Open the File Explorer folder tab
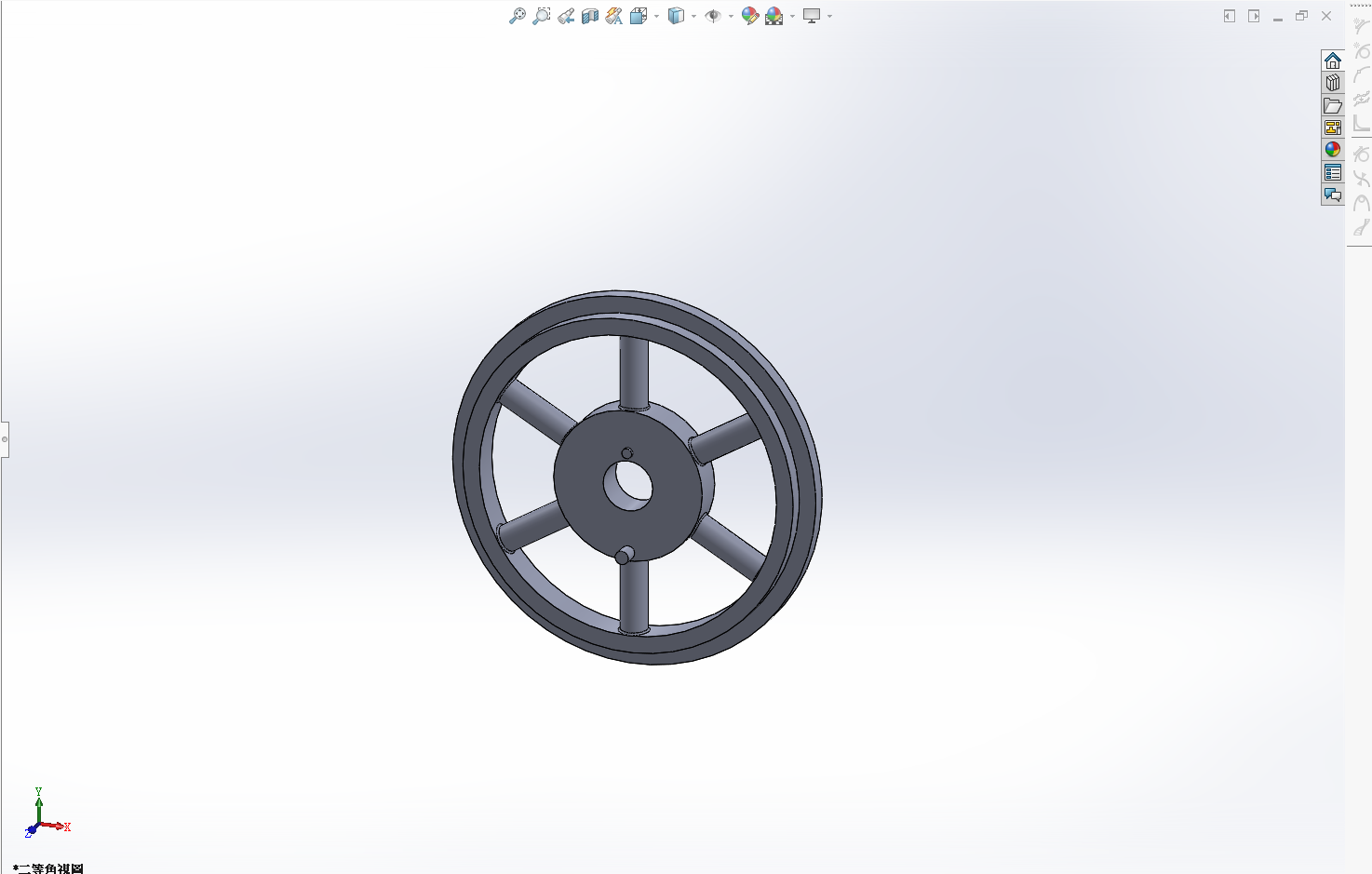The image size is (1372, 874). [1333, 105]
